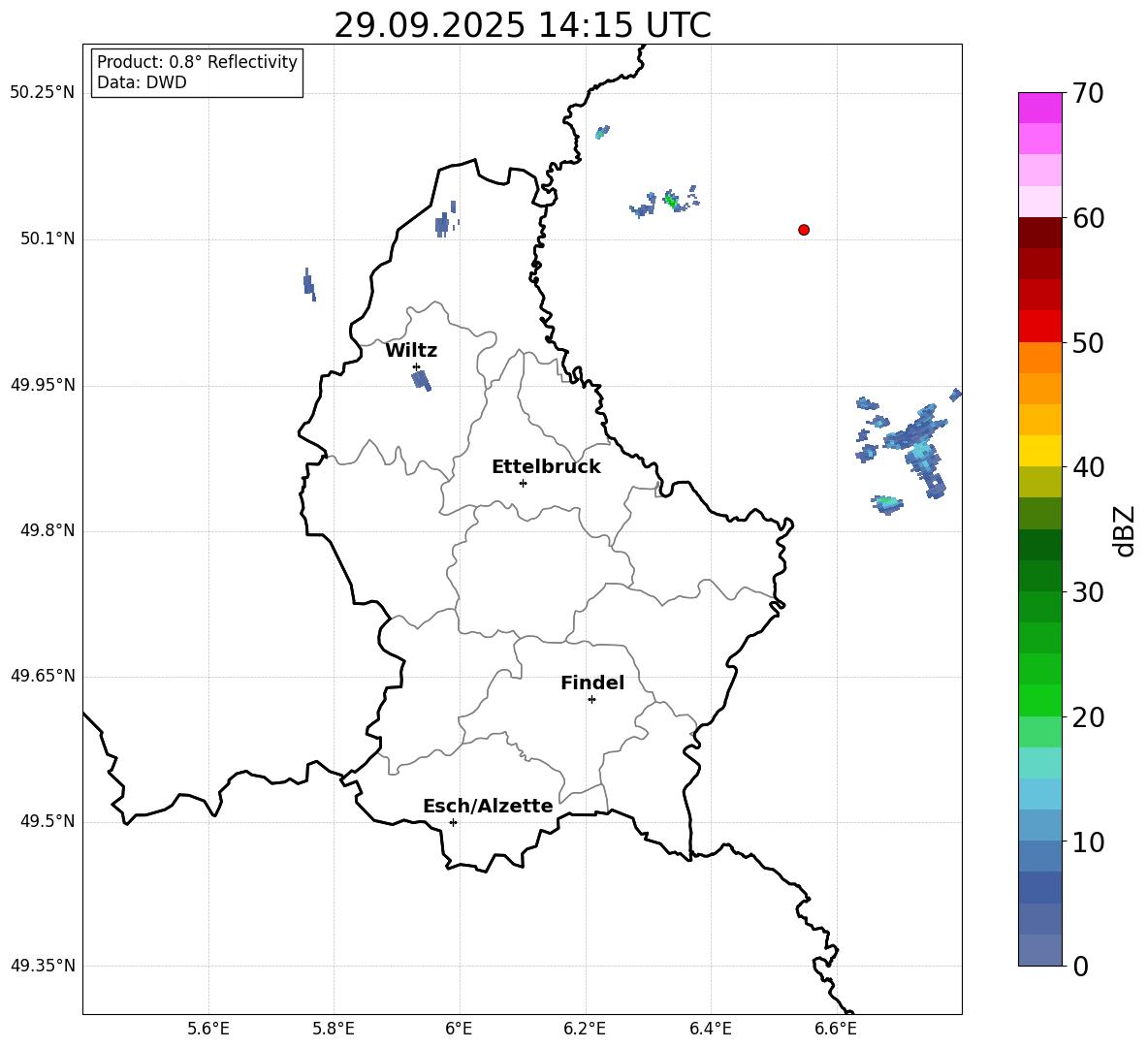Screen dimensions: 1148x1048
Task: Click the 6.6°E longitude label
Action: (x=836, y=1029)
